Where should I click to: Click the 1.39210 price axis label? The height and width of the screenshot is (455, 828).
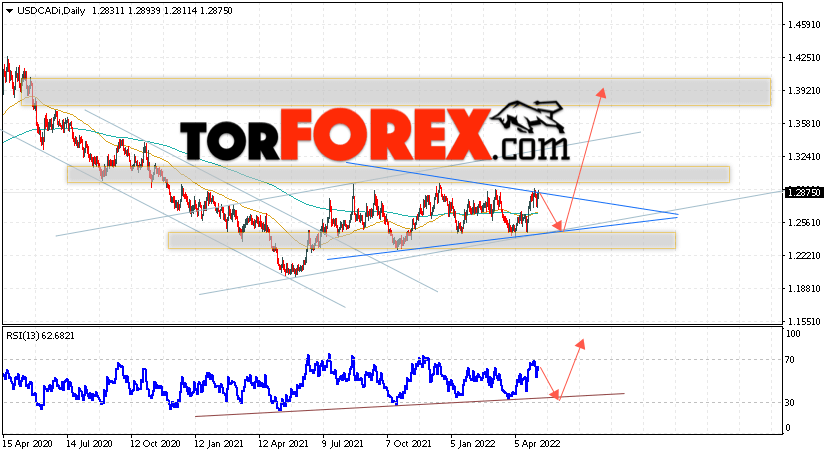point(804,91)
